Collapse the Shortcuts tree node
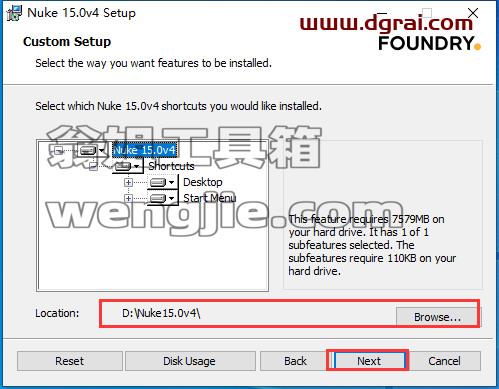Image resolution: width=499 pixels, height=389 pixels. 93,166
